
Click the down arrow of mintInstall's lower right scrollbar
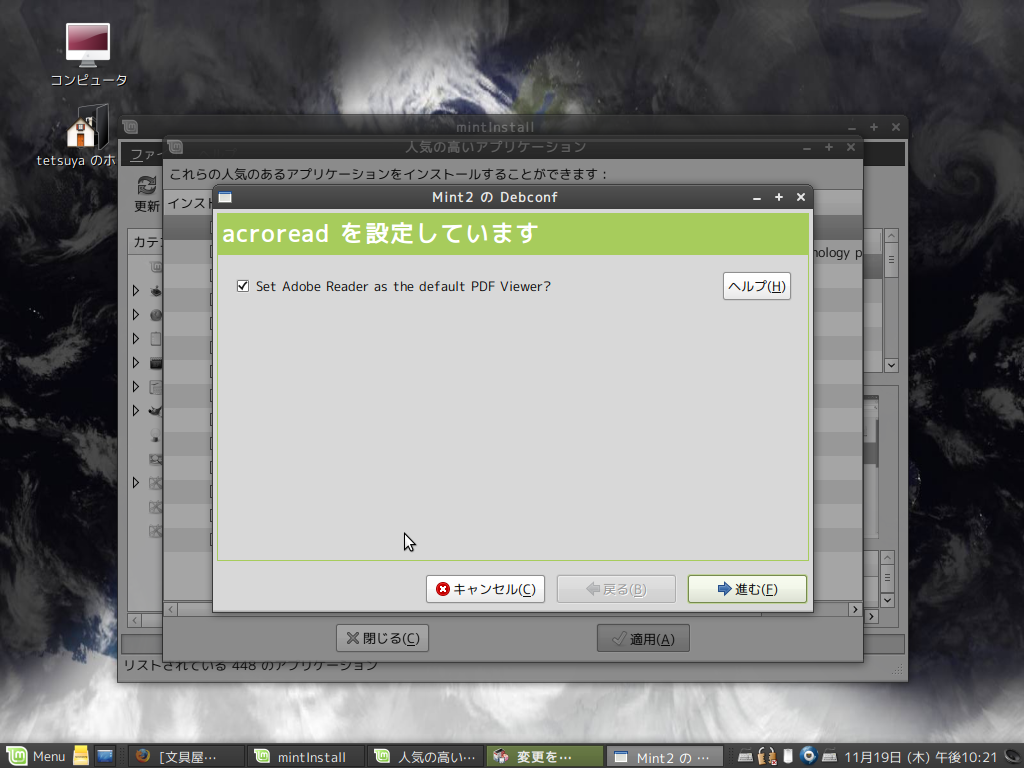pyautogui.click(x=887, y=600)
